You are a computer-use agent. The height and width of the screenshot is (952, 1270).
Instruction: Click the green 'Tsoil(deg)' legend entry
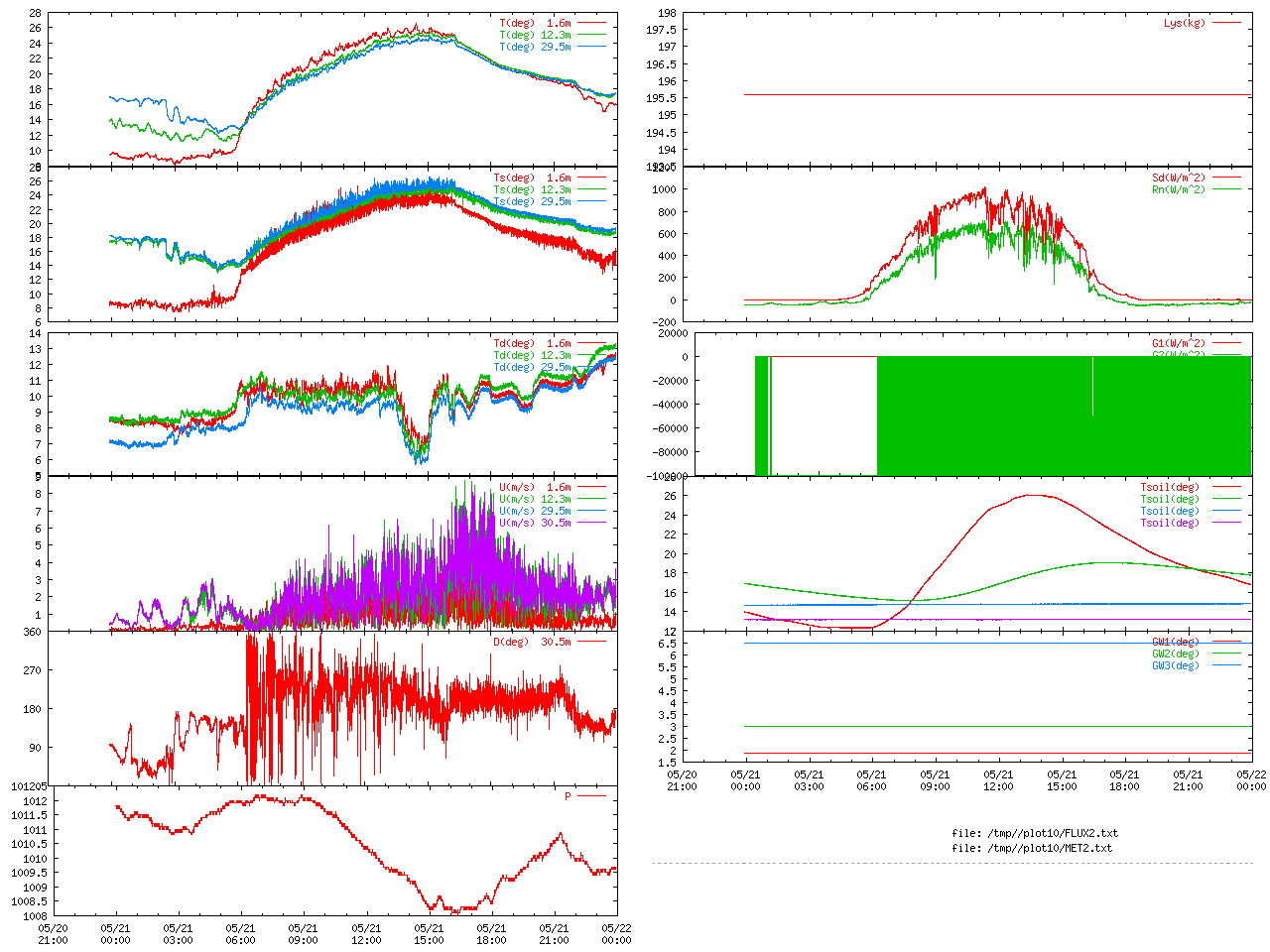coord(1170,500)
